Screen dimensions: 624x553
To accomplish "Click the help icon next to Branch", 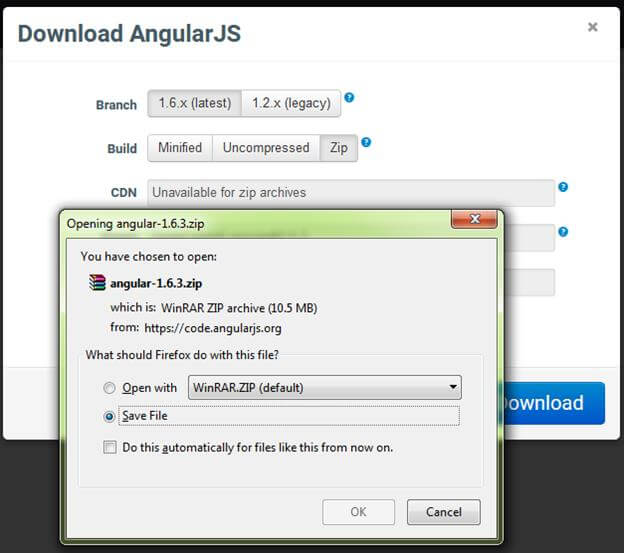I will tap(349, 97).
